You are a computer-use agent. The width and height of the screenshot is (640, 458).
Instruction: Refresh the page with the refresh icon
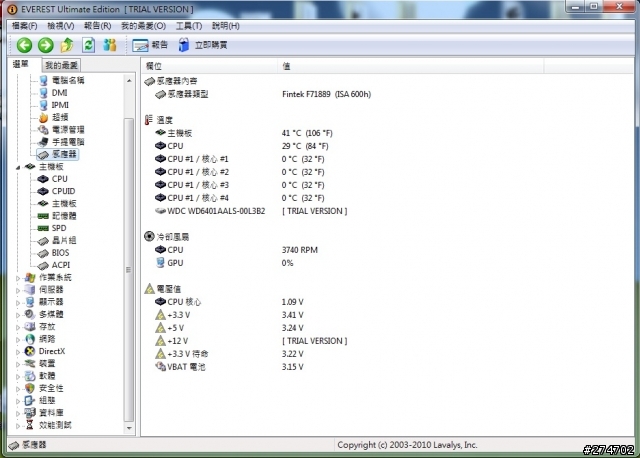[89, 45]
